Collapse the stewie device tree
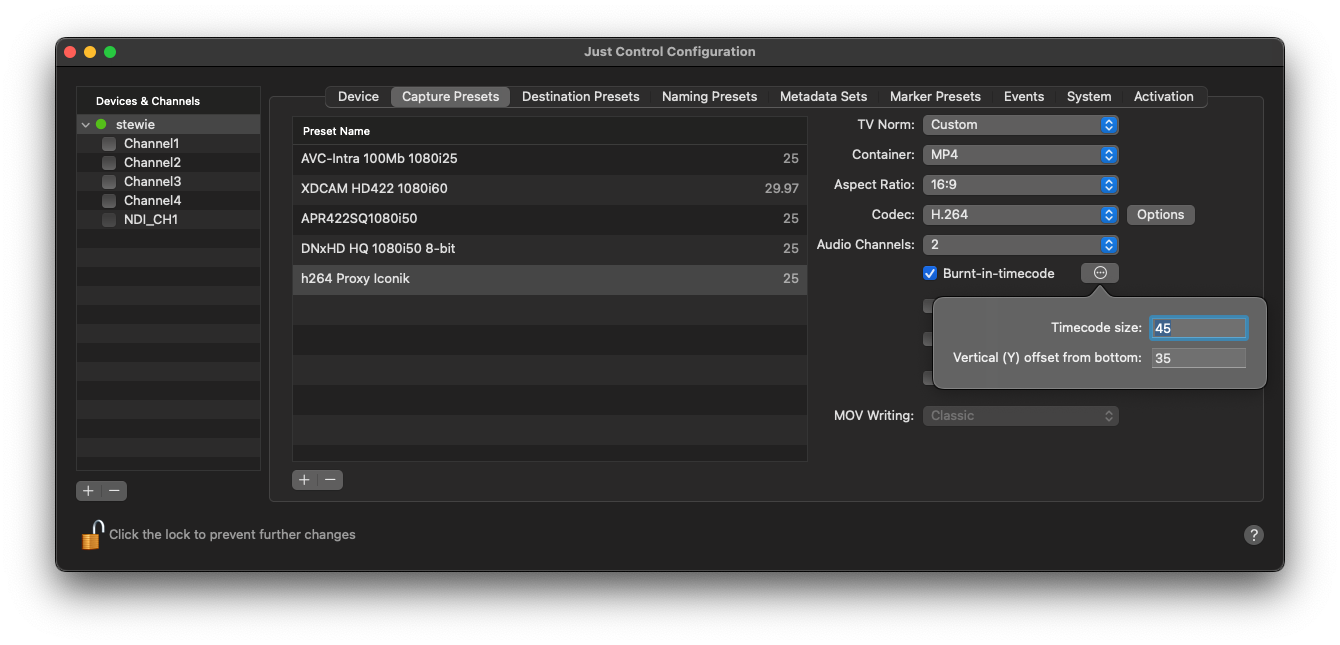 85,125
